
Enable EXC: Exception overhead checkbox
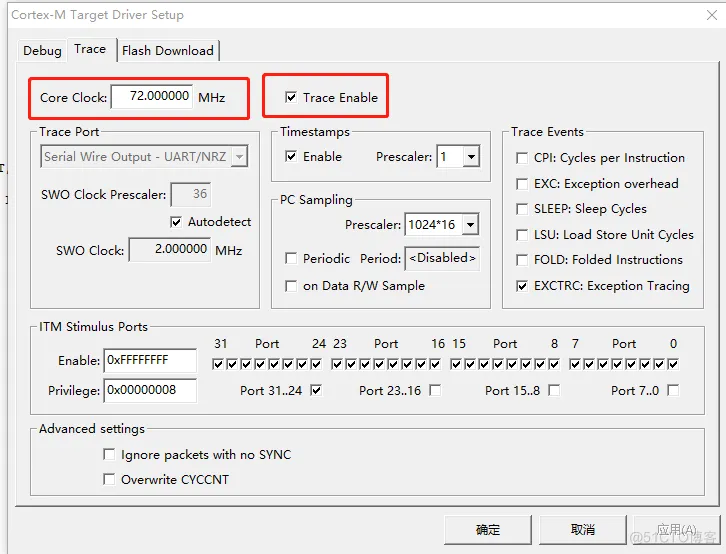522,184
